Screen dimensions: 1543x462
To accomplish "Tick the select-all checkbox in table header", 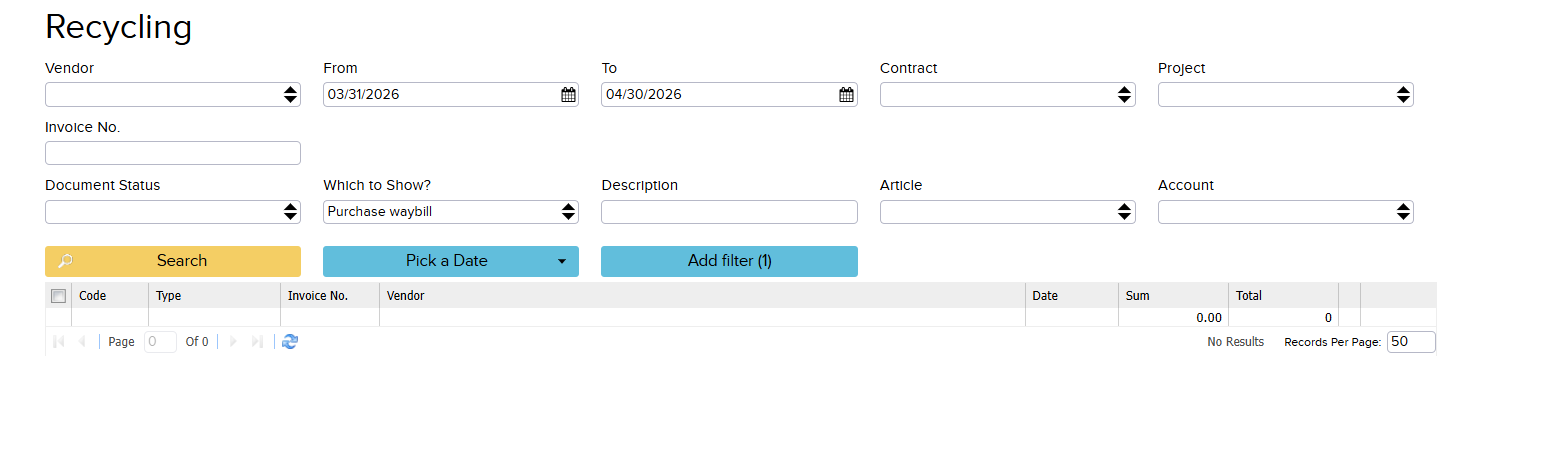I will (x=58, y=296).
